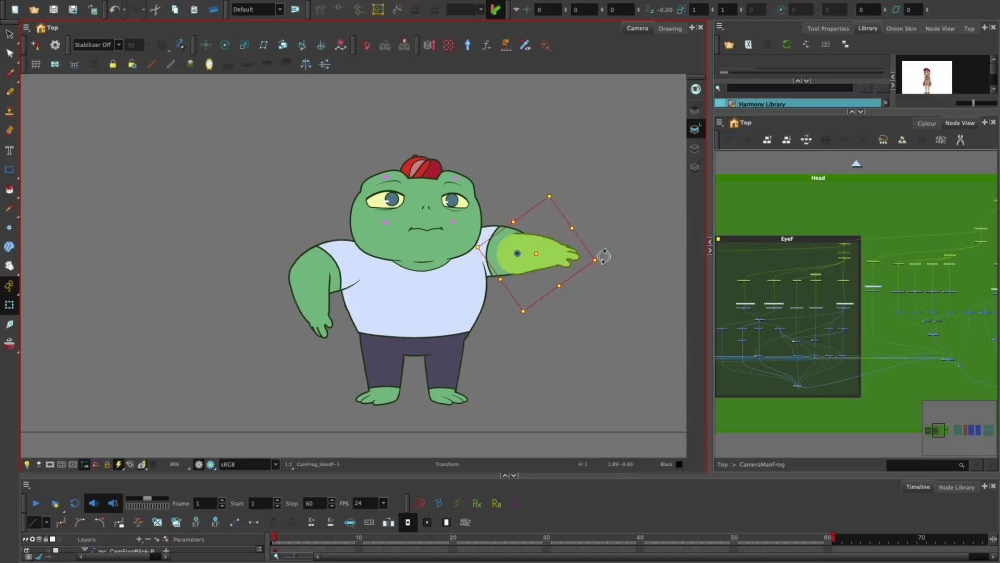
Task: Toggle the light table bulb in Camera status bar
Action: [x=27, y=465]
